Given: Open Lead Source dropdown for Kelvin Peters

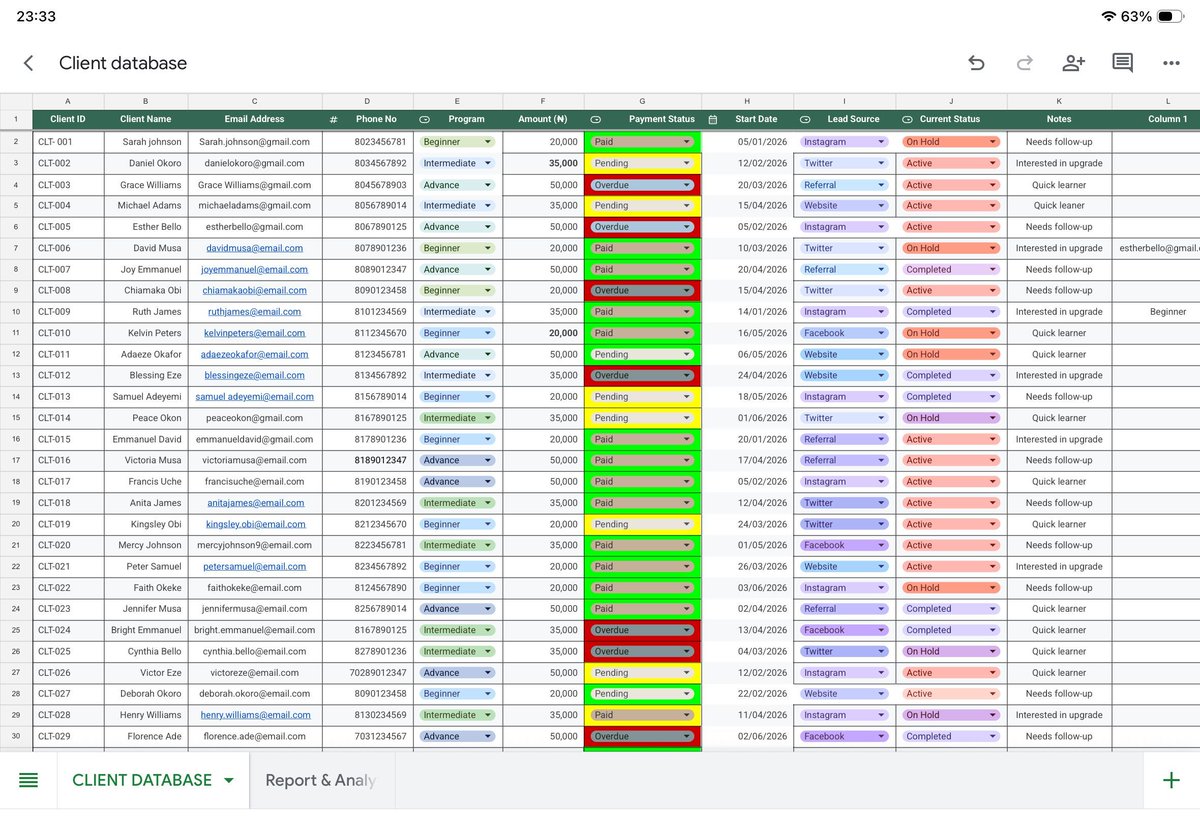Looking at the screenshot, I should pos(881,333).
